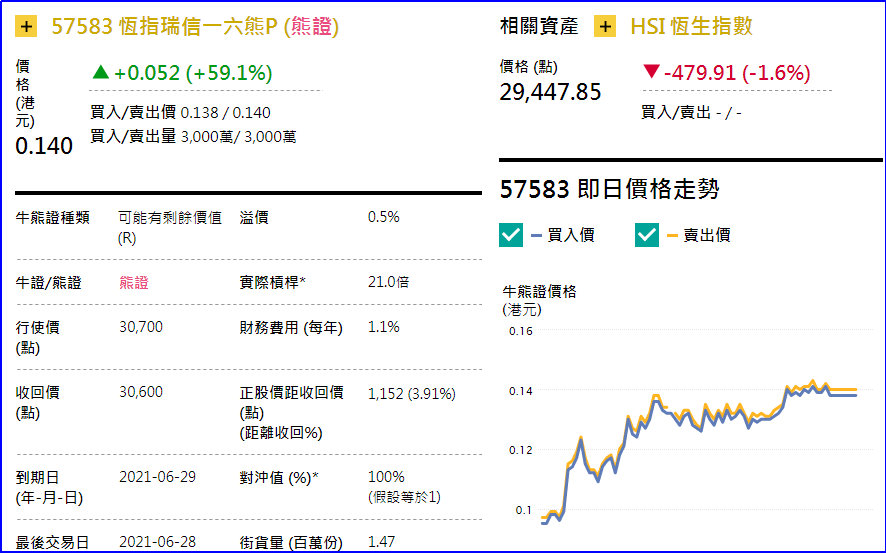The height and width of the screenshot is (553, 886).
Task: Open the HSI 恆生指數 link
Action: (x=691, y=27)
